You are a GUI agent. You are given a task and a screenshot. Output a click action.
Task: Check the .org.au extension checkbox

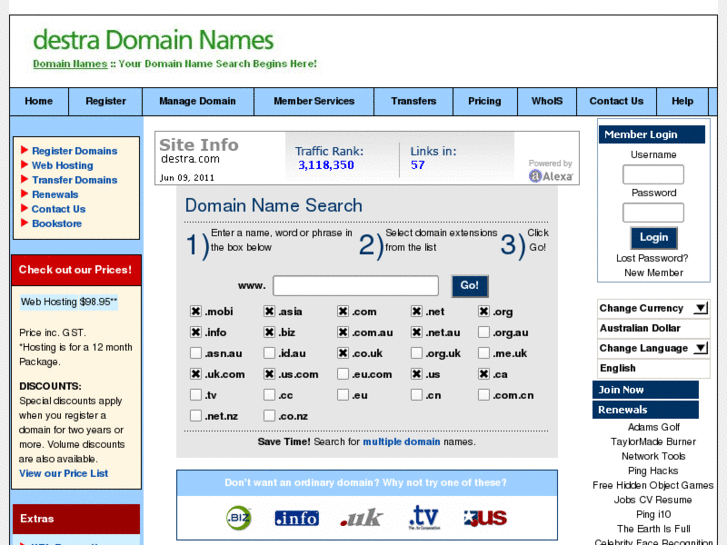pyautogui.click(x=484, y=332)
